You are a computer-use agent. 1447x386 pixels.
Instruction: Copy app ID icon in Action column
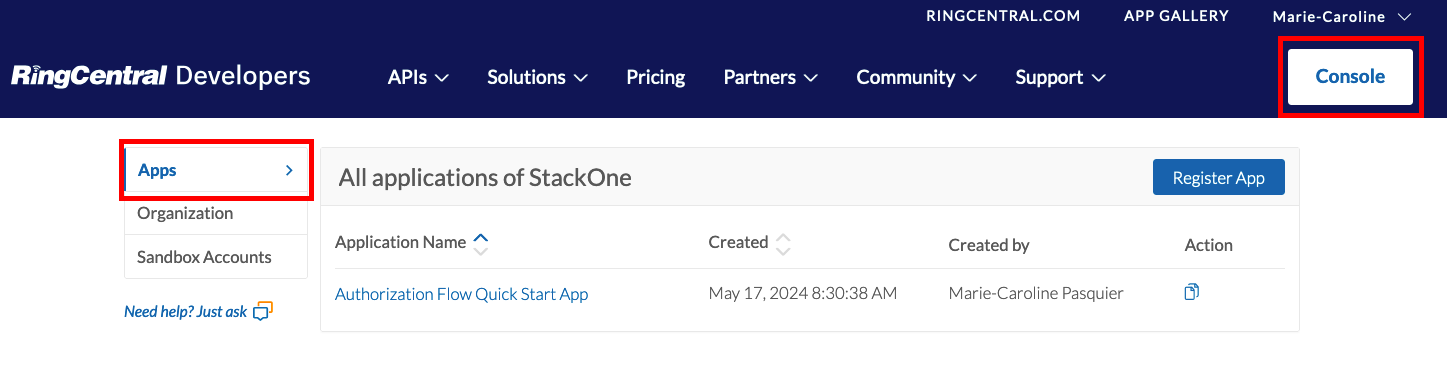(1191, 292)
